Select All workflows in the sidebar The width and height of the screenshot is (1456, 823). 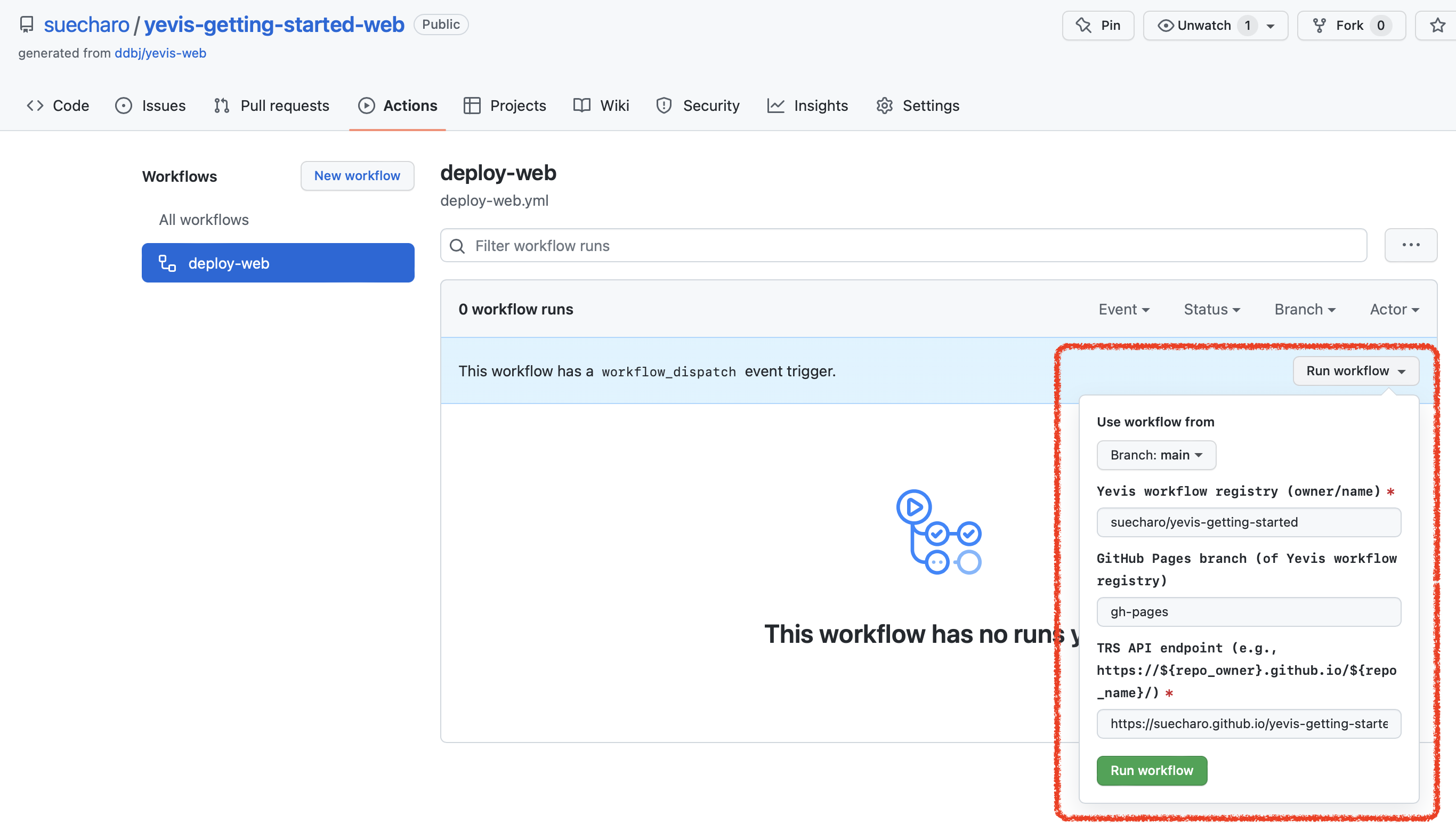pyautogui.click(x=204, y=220)
